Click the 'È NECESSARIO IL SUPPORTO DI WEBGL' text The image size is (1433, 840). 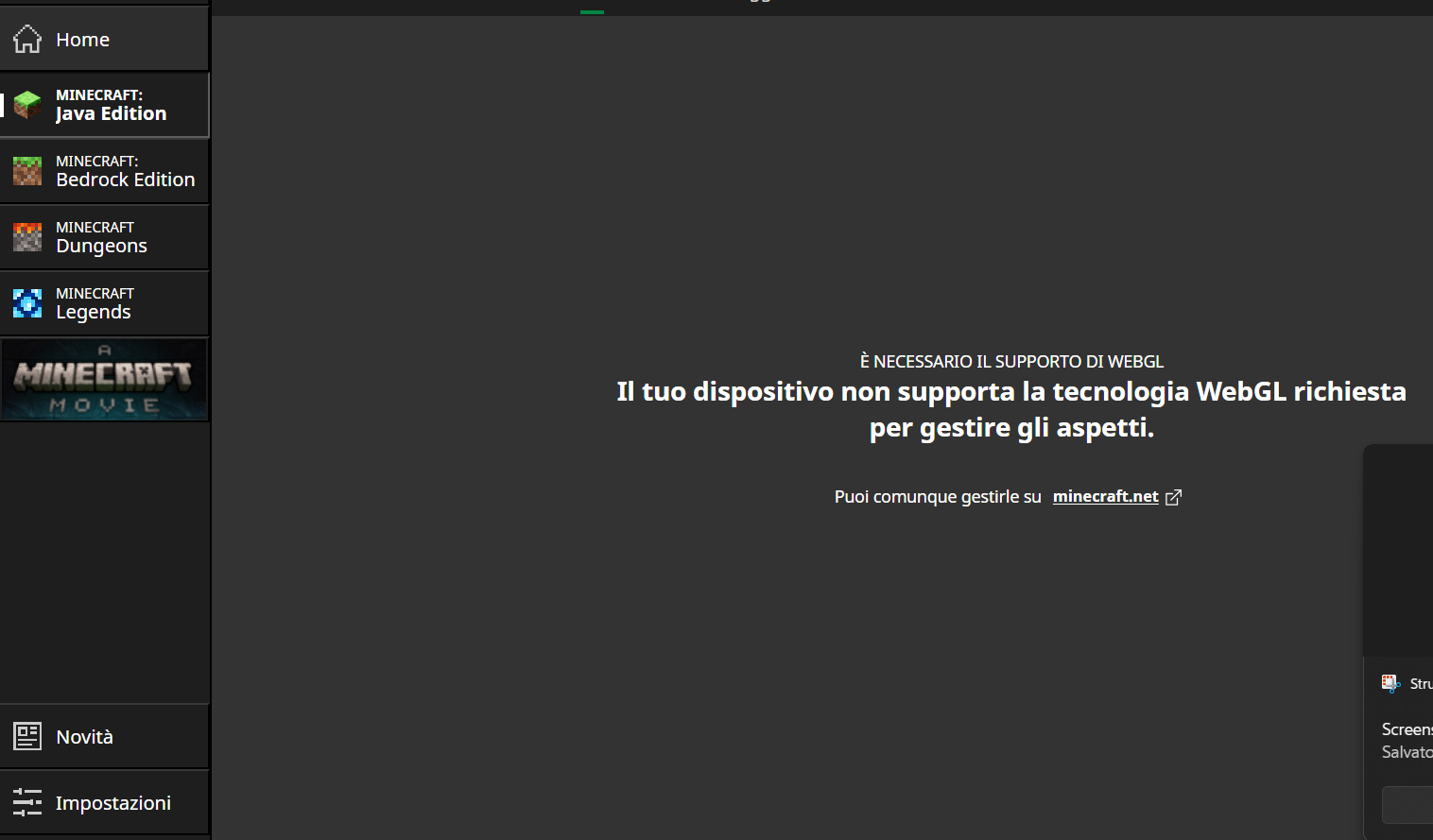tap(1011, 361)
